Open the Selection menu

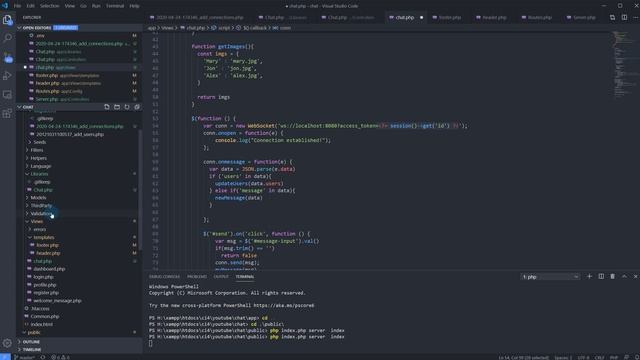[x=49, y=6]
